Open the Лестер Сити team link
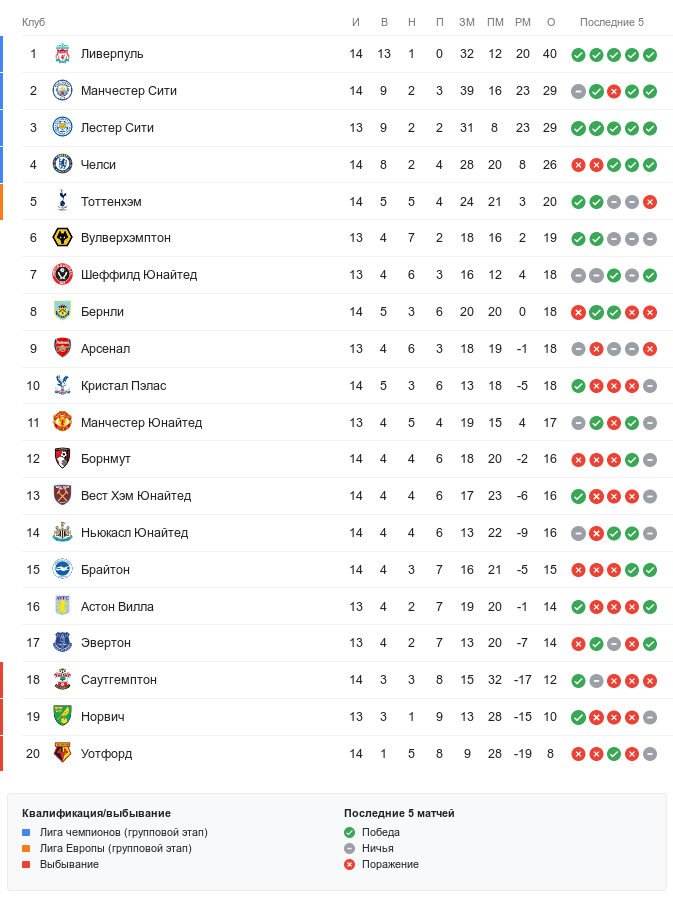The image size is (673, 897). click(x=117, y=128)
